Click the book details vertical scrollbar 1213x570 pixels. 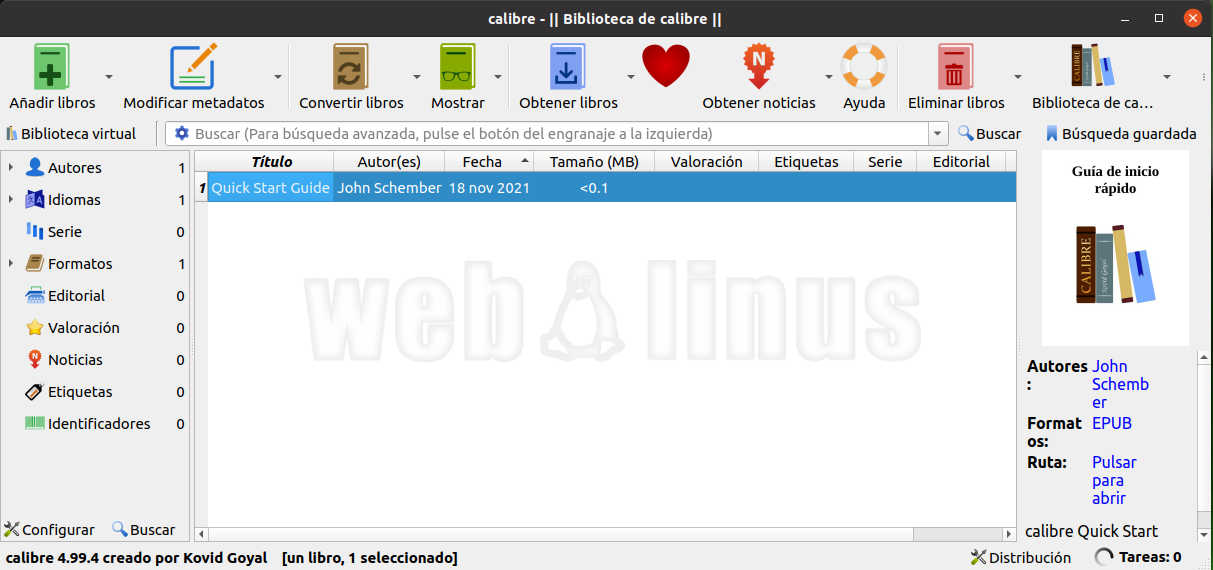click(1204, 445)
